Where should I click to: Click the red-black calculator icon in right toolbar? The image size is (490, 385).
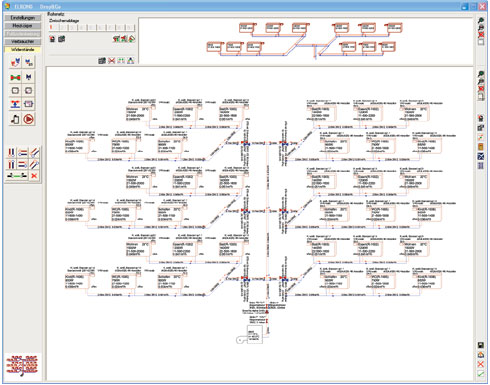coord(481,118)
